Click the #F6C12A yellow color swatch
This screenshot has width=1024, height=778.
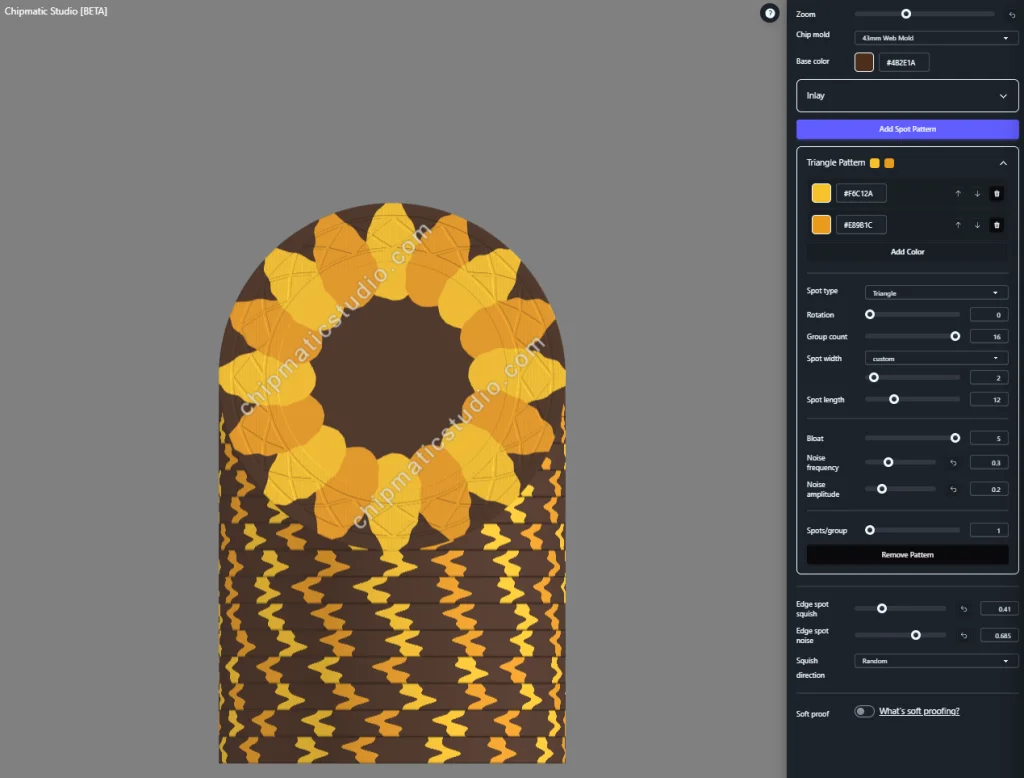point(821,193)
